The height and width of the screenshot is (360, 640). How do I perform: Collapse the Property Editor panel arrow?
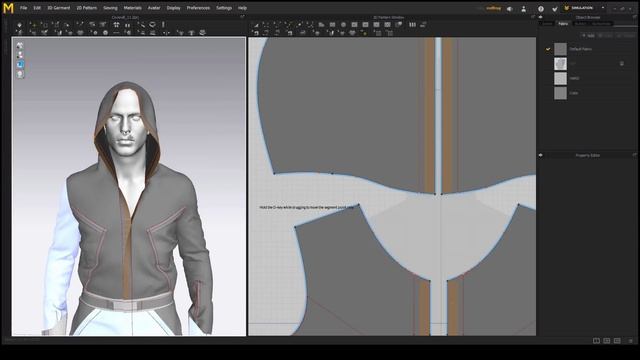(x=541, y=155)
